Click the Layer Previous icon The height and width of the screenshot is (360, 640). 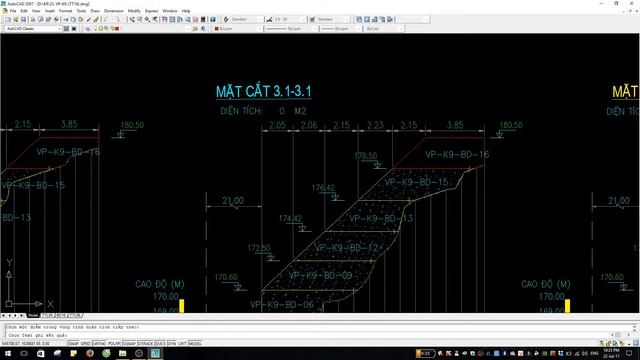pyautogui.click(x=203, y=29)
